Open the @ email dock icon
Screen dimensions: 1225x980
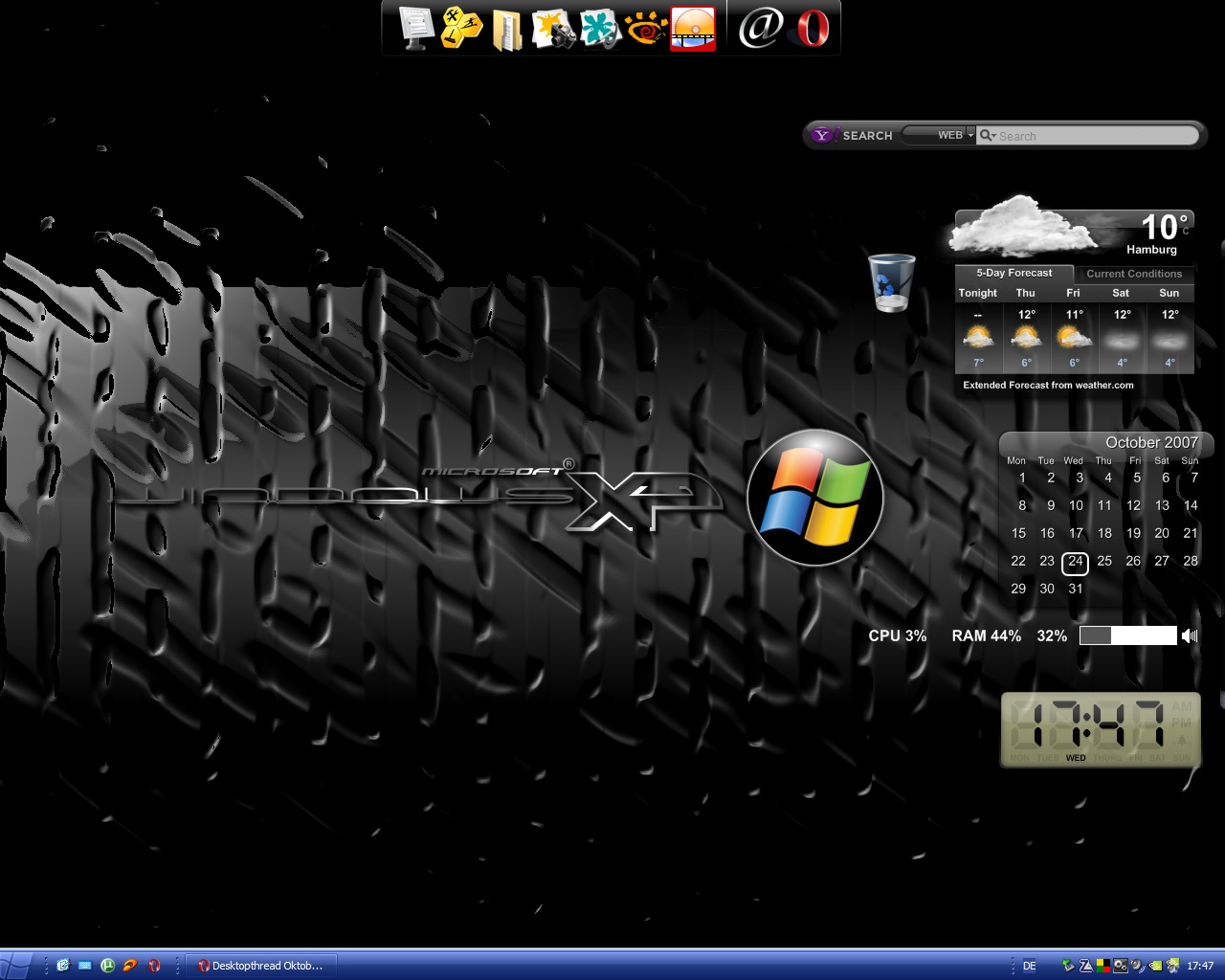click(761, 28)
